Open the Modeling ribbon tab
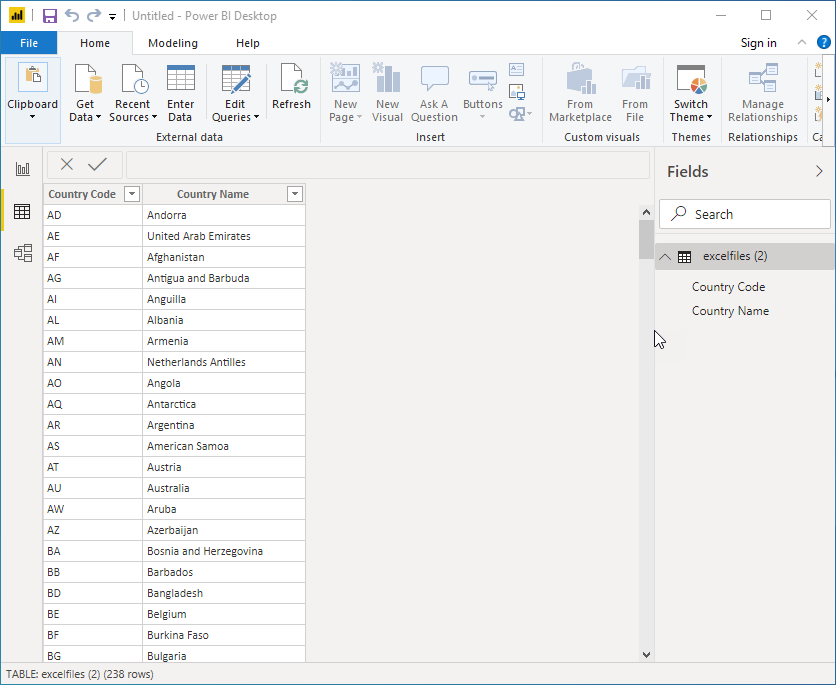 173,43
